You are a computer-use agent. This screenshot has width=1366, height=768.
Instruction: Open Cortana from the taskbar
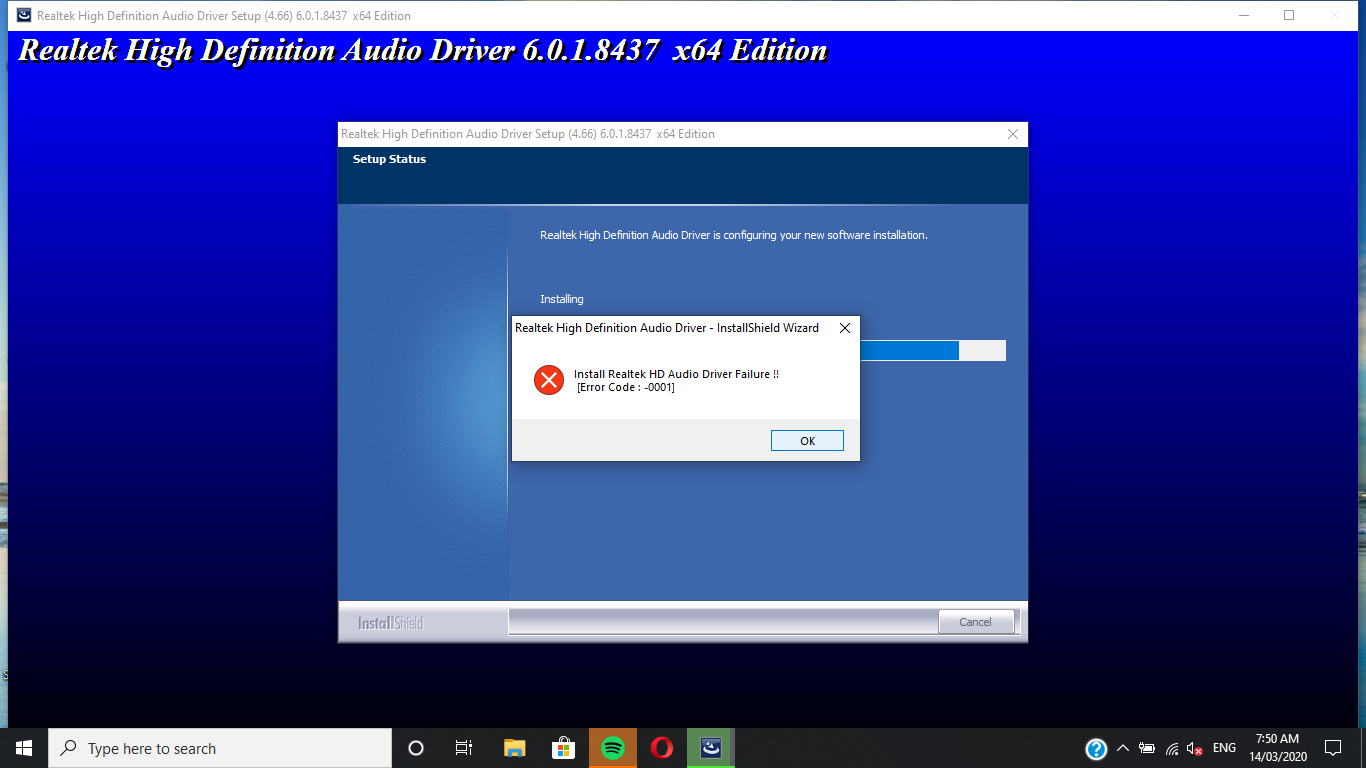[x=416, y=748]
